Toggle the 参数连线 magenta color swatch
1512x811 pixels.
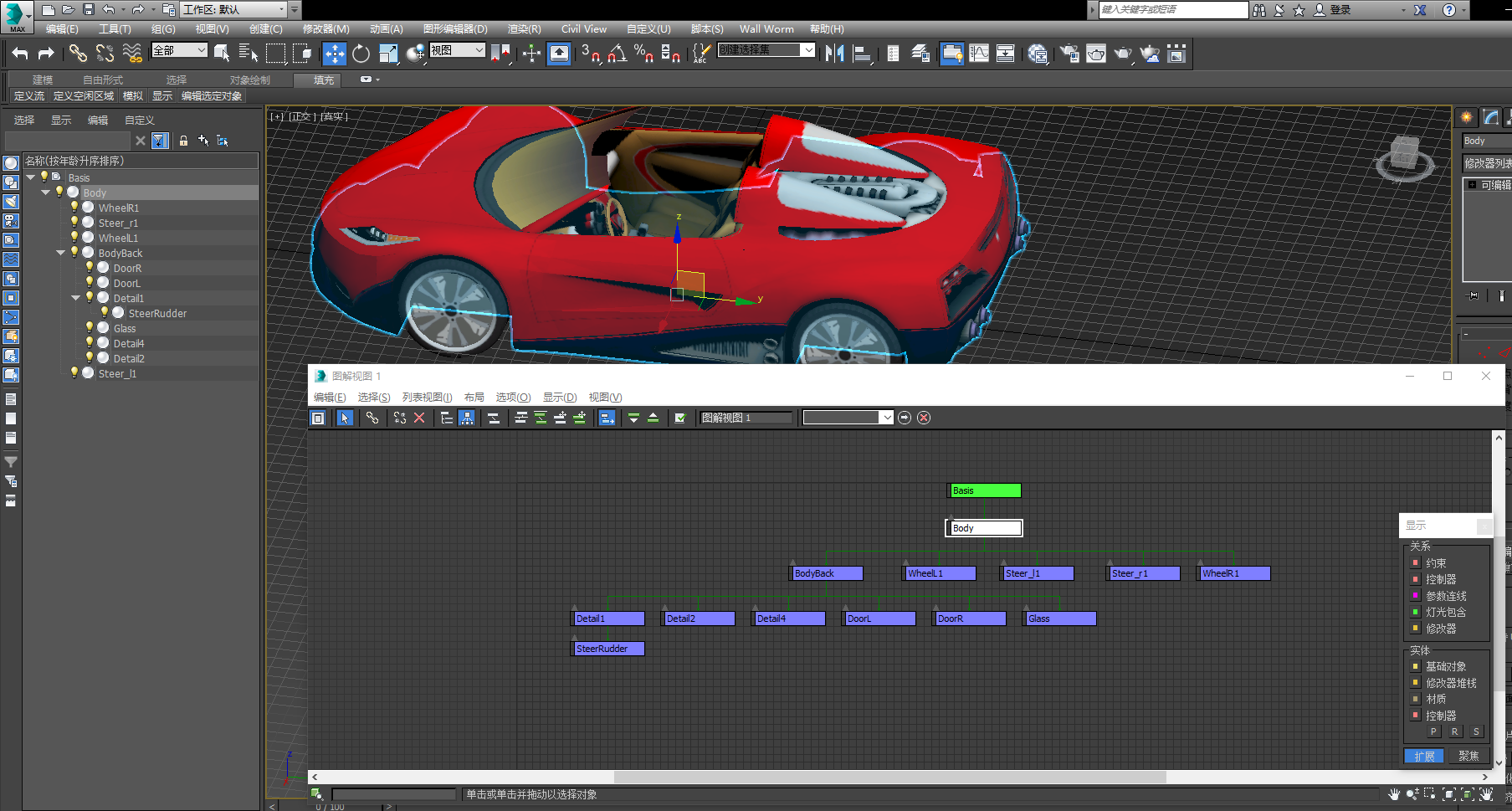click(1416, 596)
